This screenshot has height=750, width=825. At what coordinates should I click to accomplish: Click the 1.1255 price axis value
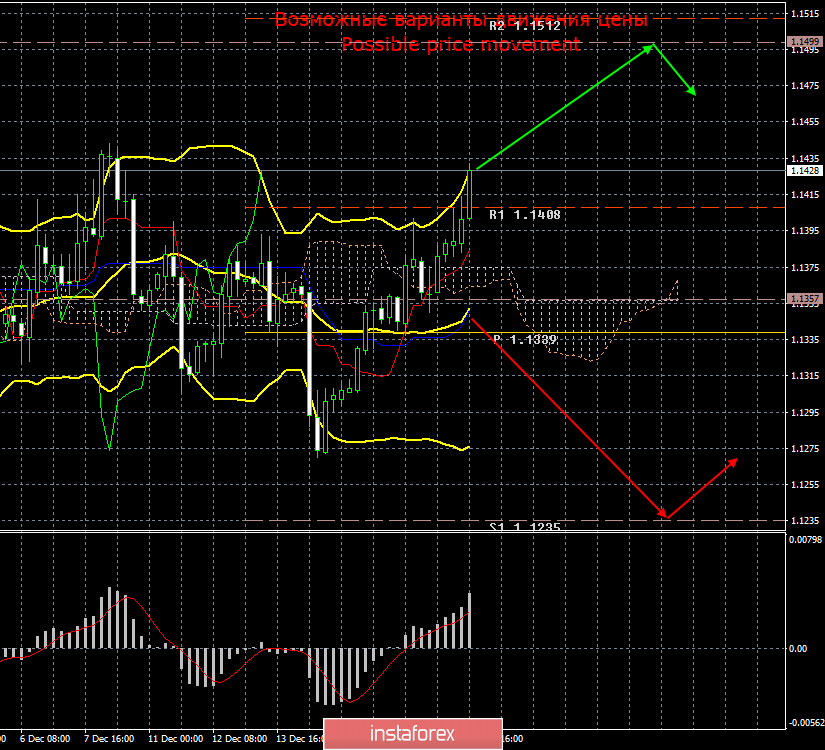click(805, 485)
